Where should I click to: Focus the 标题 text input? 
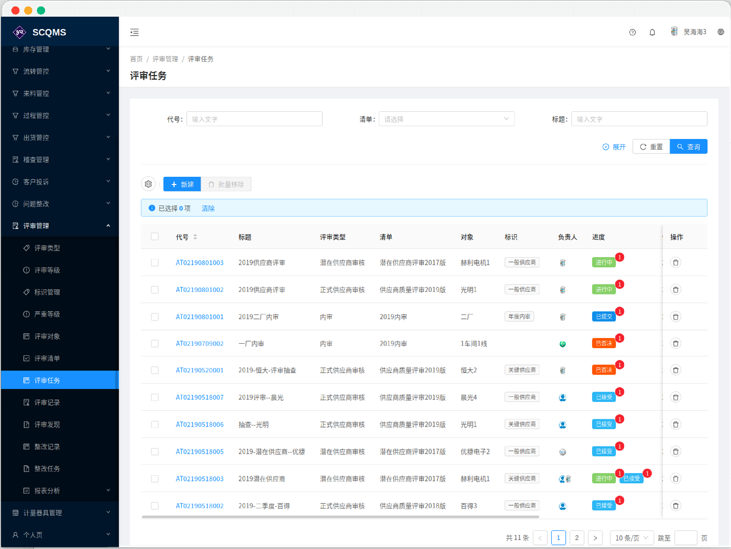[639, 119]
